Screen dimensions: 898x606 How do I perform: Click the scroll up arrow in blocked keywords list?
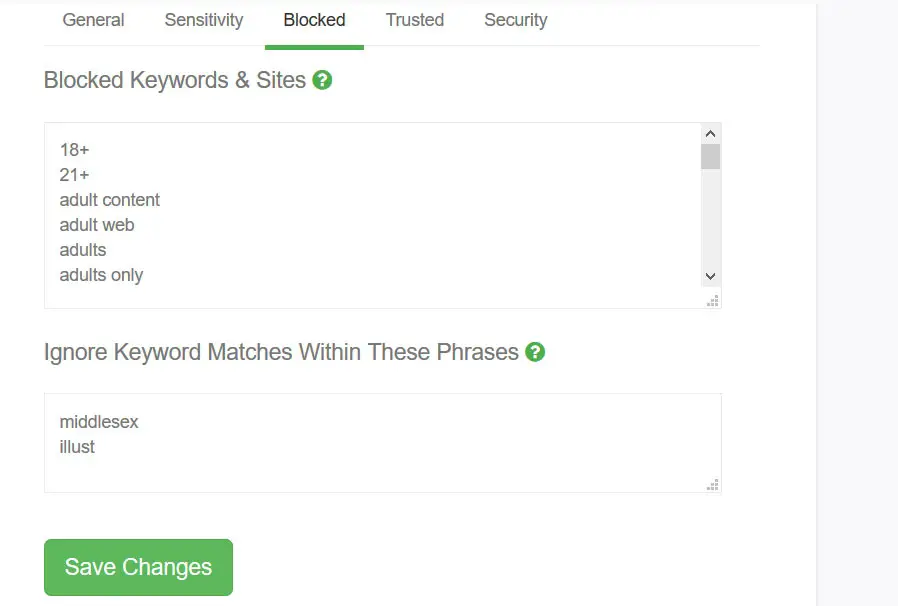[710, 134]
